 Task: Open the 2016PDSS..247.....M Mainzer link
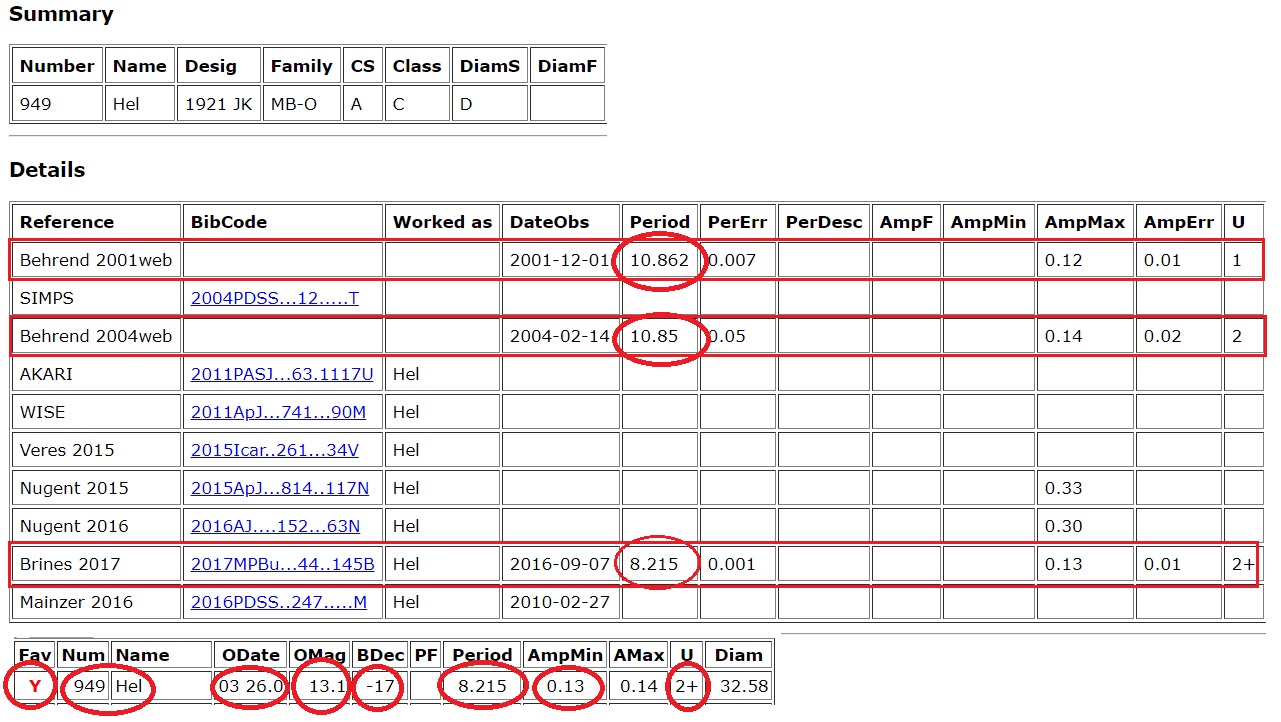click(x=279, y=602)
